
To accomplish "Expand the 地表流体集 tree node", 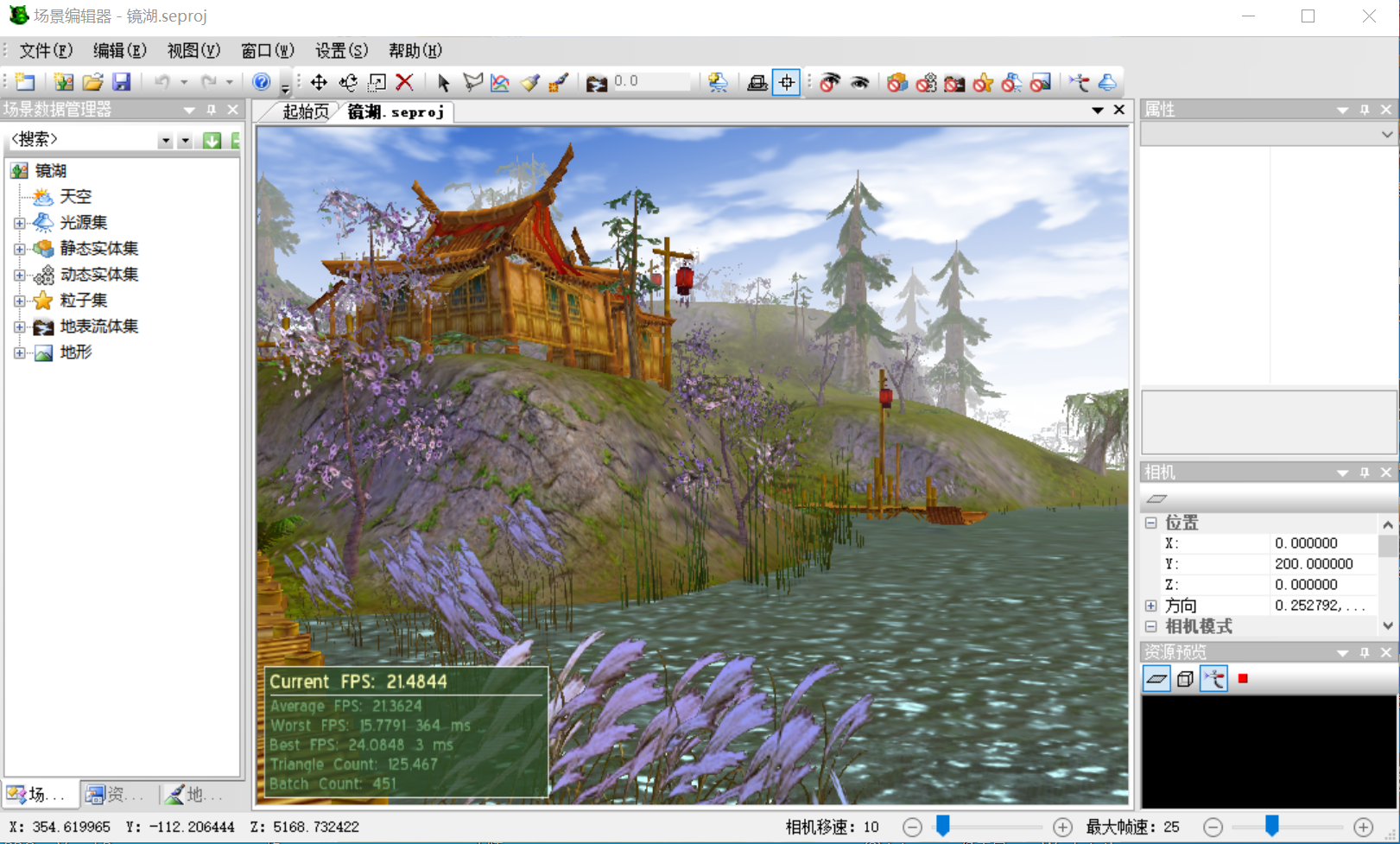I will [x=19, y=327].
